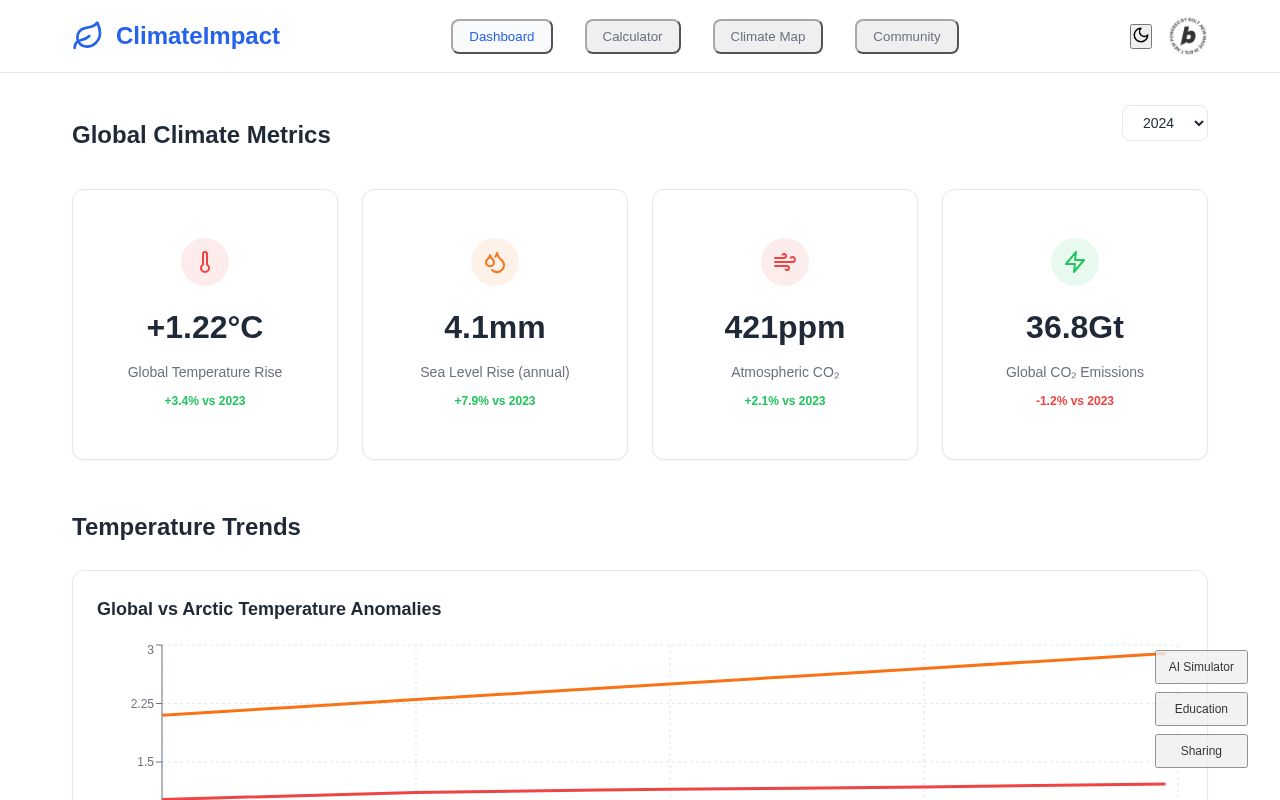Click the 1.5 y-axis label

point(146,762)
